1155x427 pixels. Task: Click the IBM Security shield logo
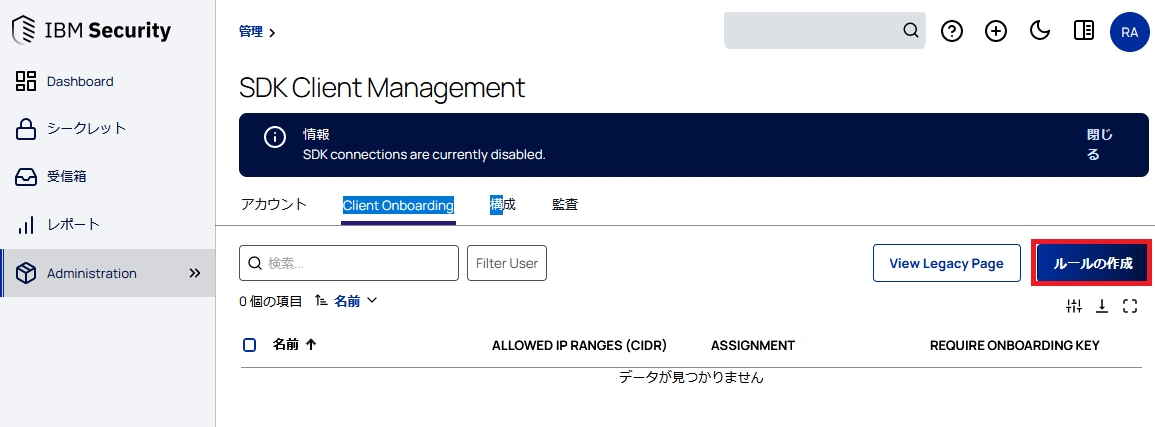(x=26, y=30)
